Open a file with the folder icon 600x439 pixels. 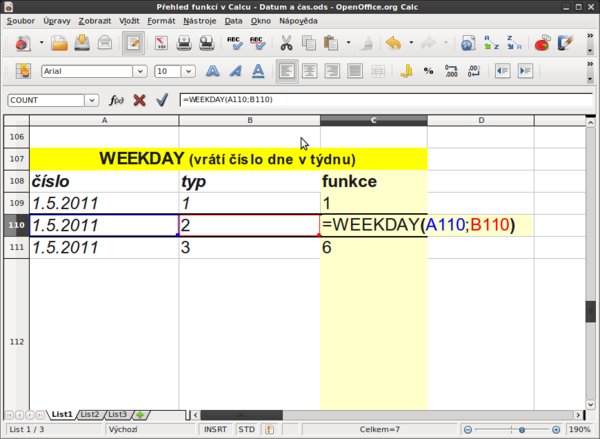[59, 43]
